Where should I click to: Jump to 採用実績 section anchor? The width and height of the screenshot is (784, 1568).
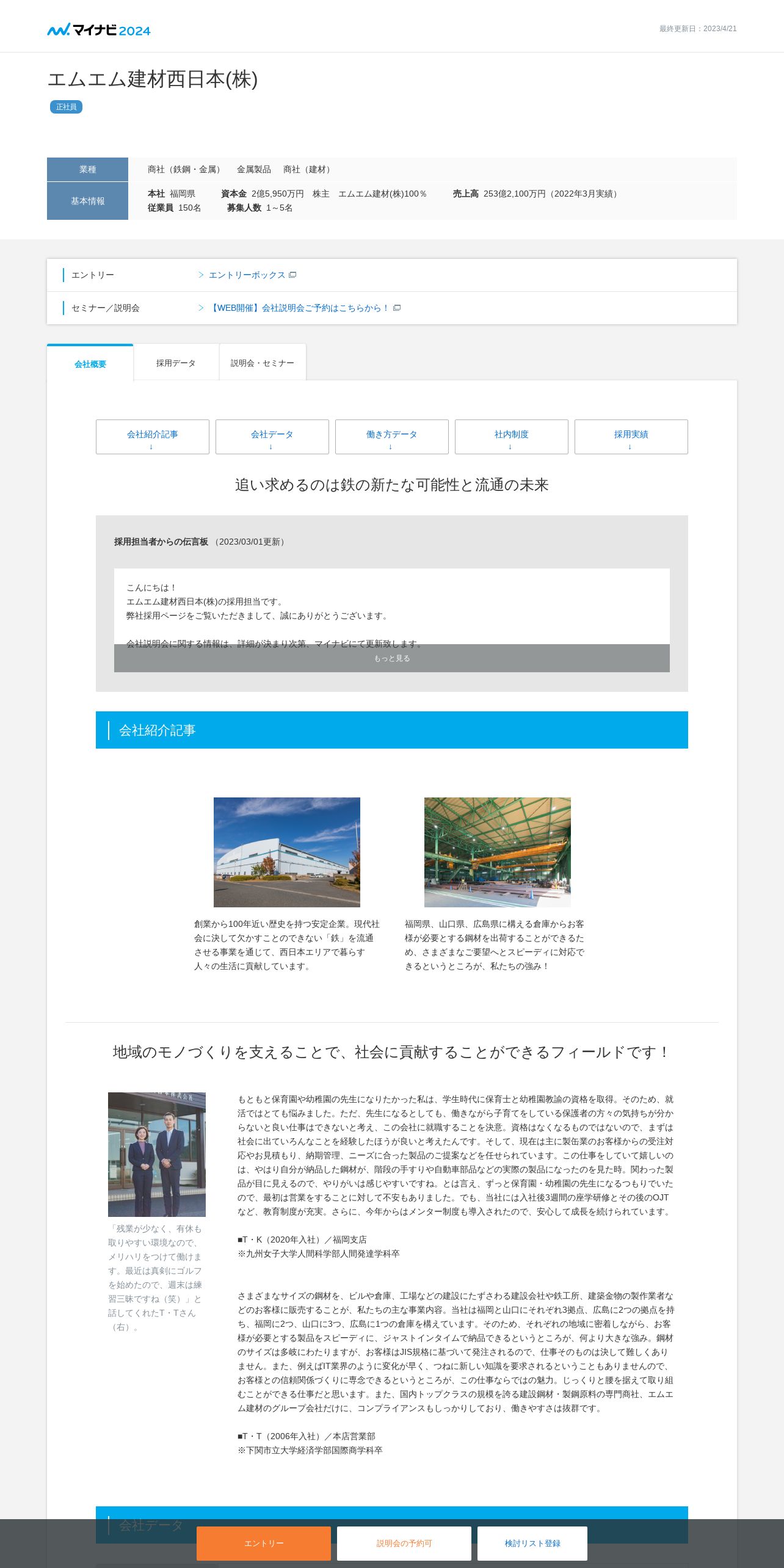pos(631,437)
